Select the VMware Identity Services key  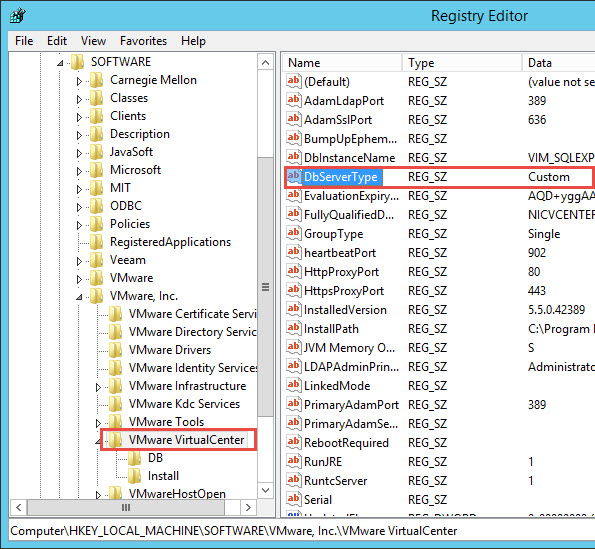[193, 368]
